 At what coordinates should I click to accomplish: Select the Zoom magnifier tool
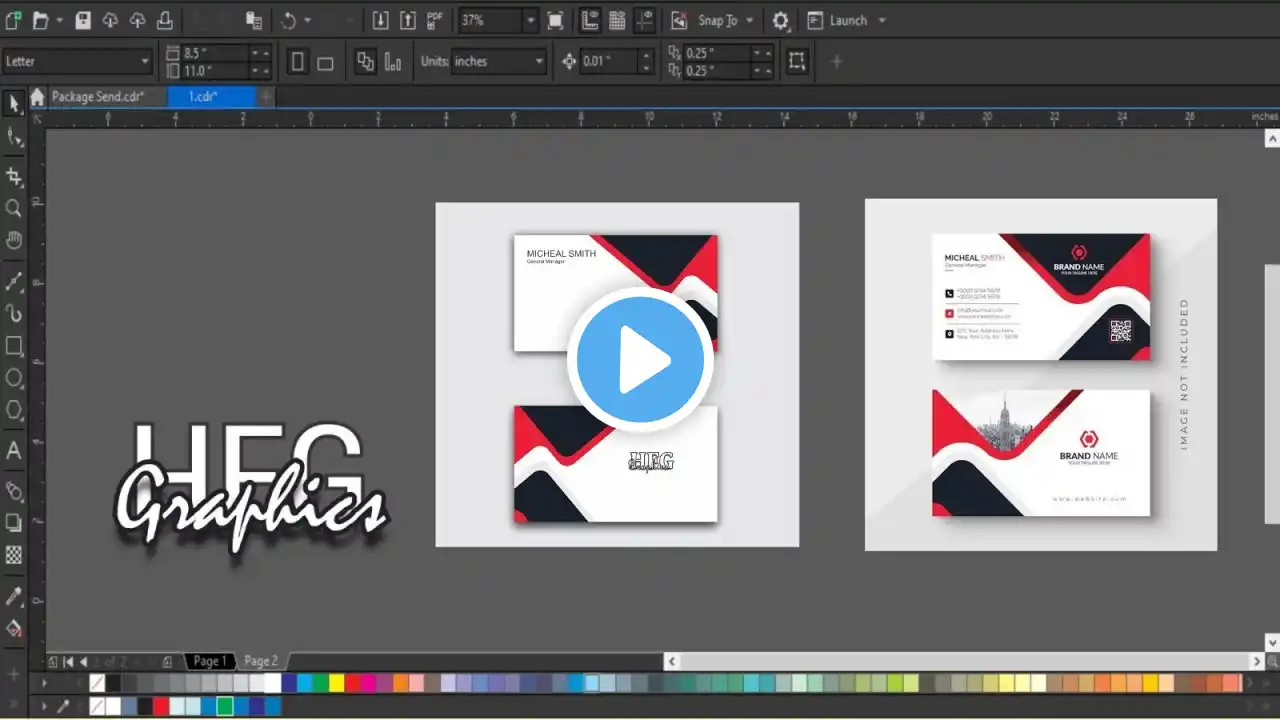pyautogui.click(x=14, y=208)
